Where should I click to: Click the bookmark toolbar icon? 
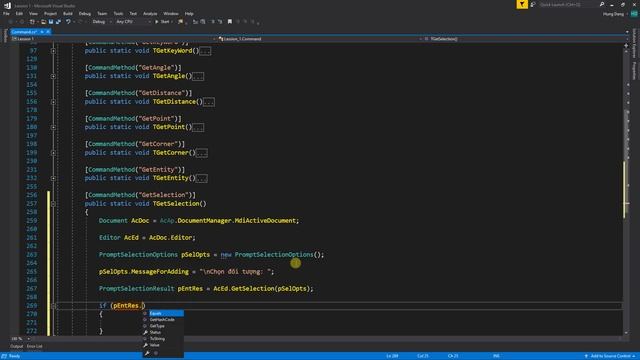point(230,22)
